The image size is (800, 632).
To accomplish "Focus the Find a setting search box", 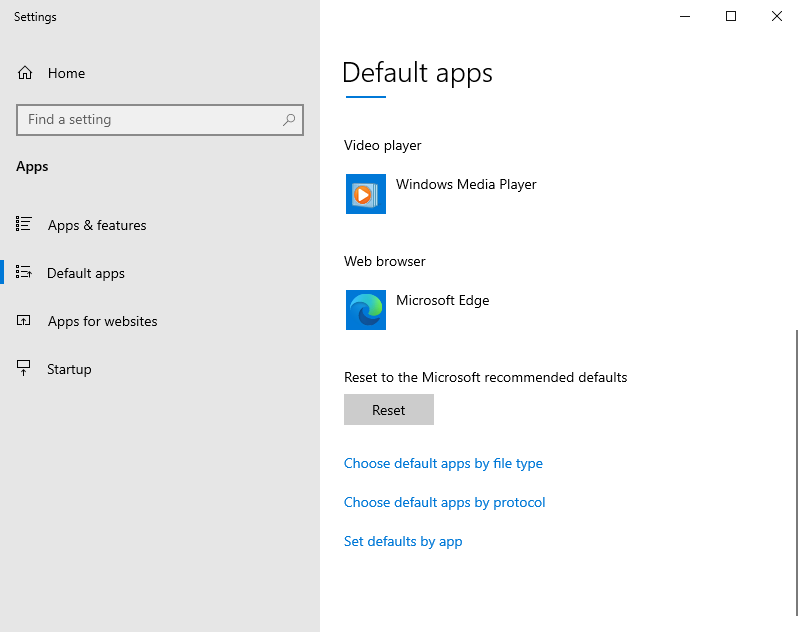I will pos(160,120).
